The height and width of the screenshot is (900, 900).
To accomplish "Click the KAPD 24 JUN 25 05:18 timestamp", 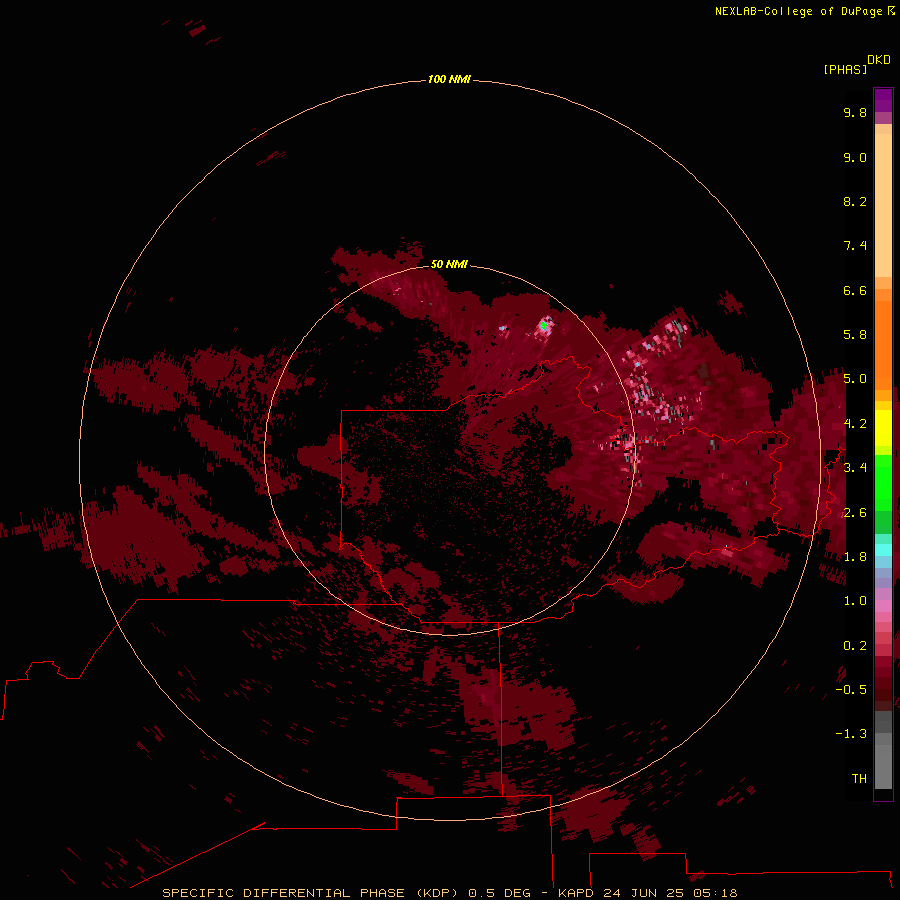I will tap(647, 893).
